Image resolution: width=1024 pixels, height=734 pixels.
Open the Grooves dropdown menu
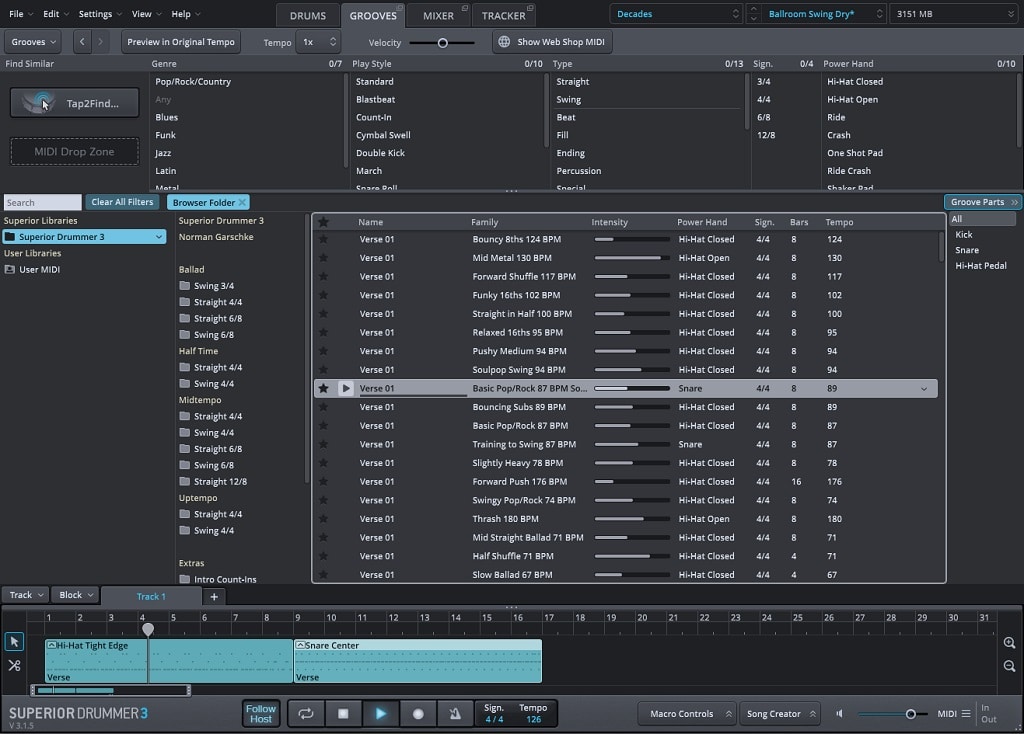33,42
